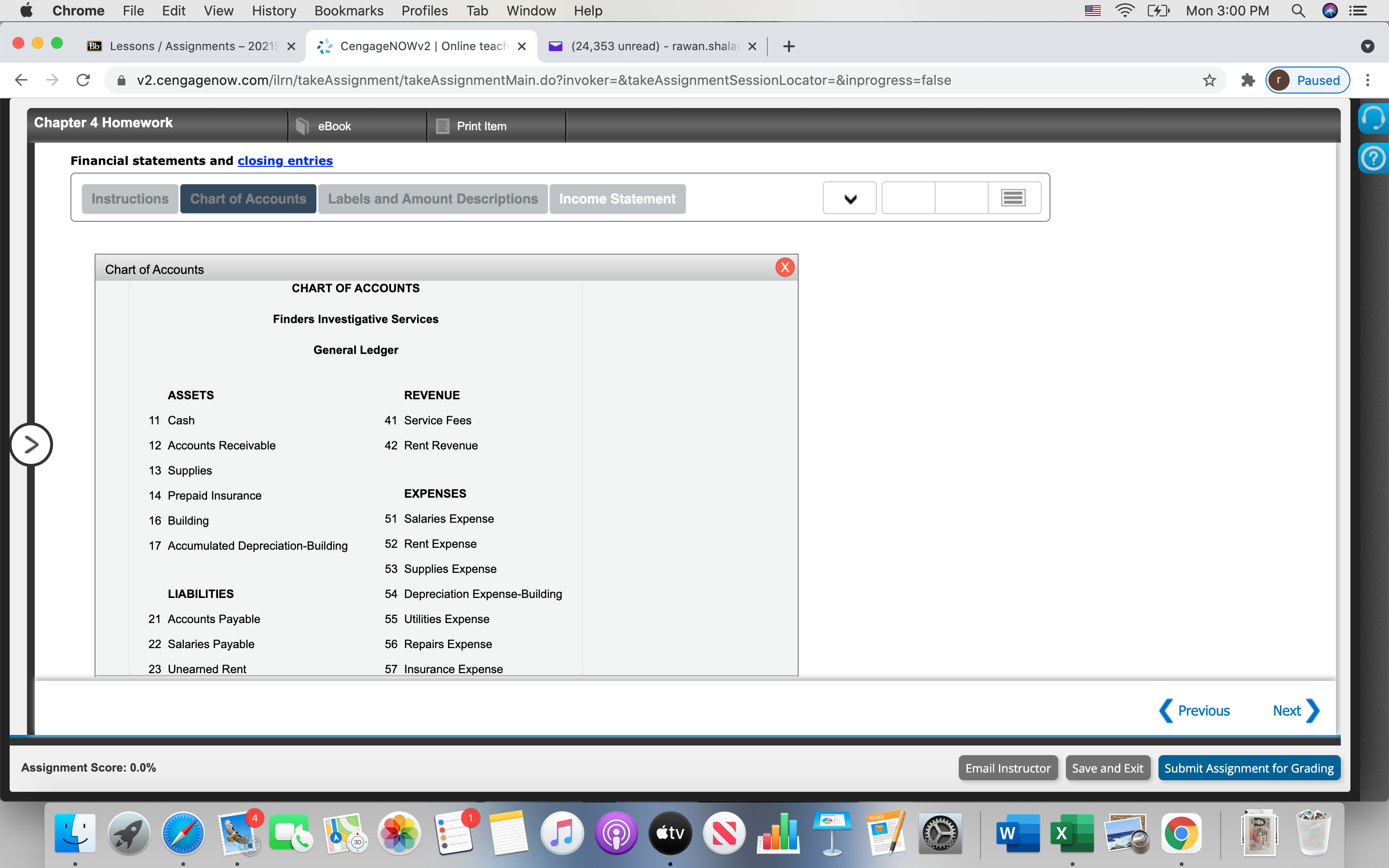Open the Chrome extensions puzzle icon
This screenshot has width=1389, height=868.
point(1248,81)
